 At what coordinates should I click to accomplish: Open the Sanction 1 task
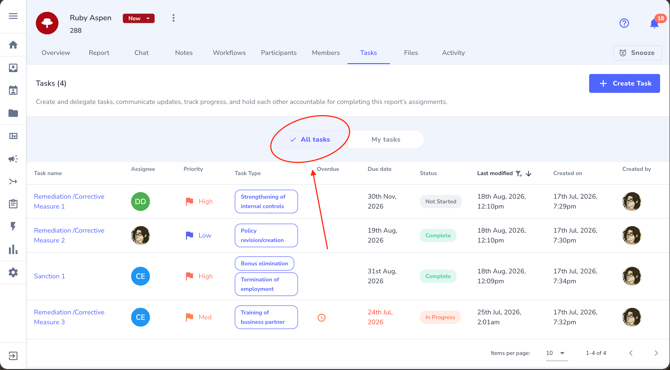point(50,276)
